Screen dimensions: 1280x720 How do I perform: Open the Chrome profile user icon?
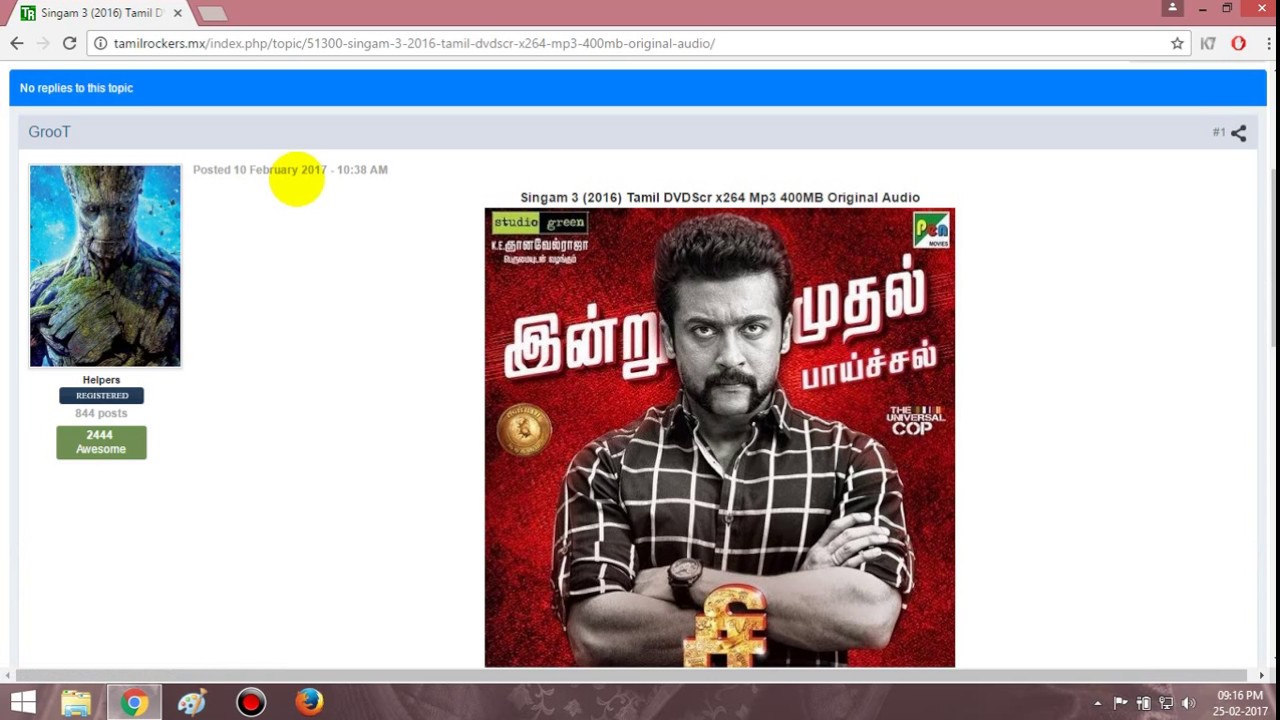[1172, 8]
